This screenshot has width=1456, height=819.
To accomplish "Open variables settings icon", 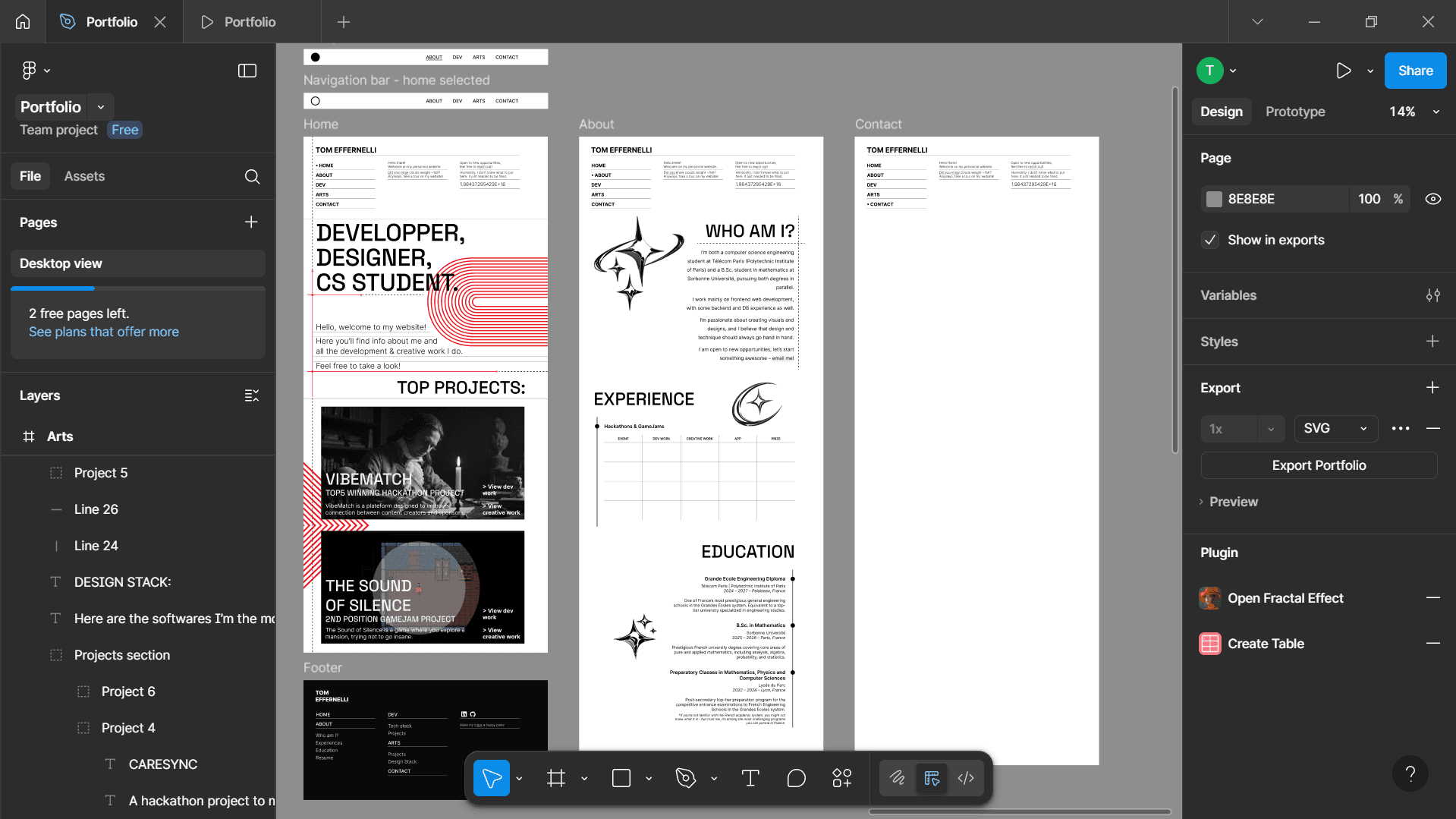I will point(1432,295).
